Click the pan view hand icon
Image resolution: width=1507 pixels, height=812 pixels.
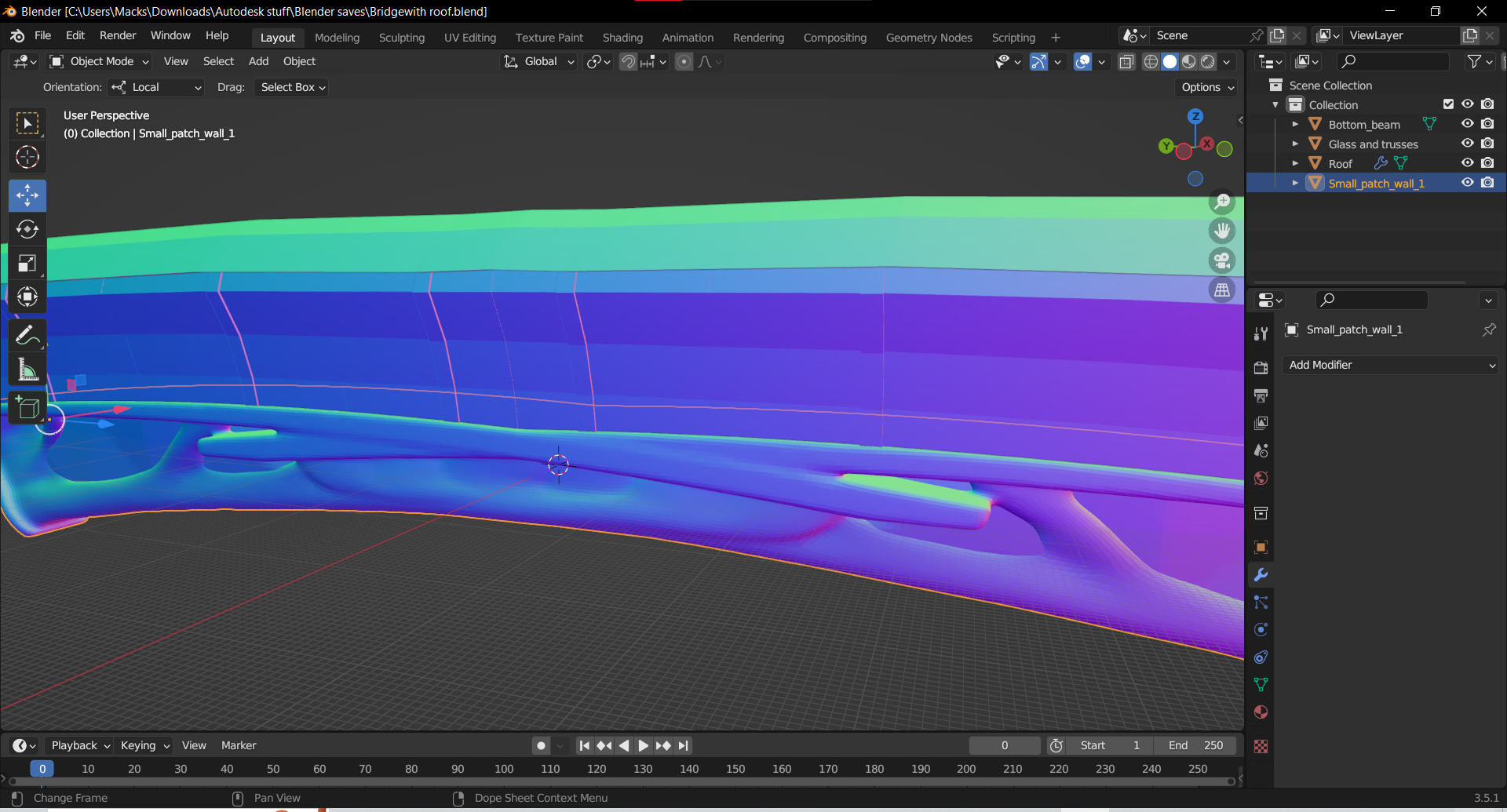[1222, 231]
